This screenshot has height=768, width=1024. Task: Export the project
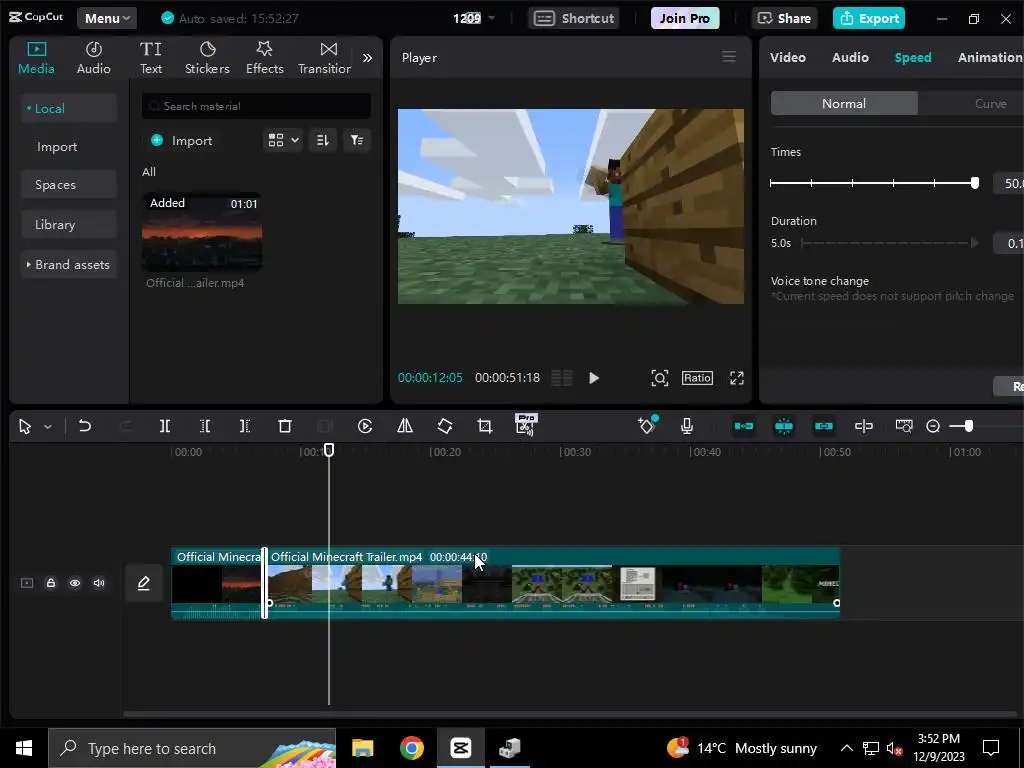click(x=869, y=18)
